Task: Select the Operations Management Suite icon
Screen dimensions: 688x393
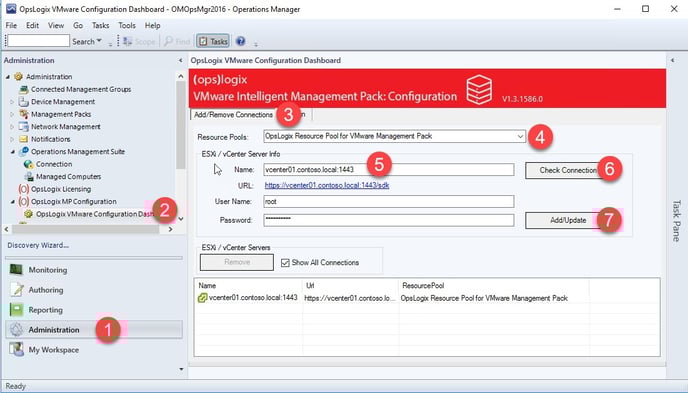Action: coord(24,151)
